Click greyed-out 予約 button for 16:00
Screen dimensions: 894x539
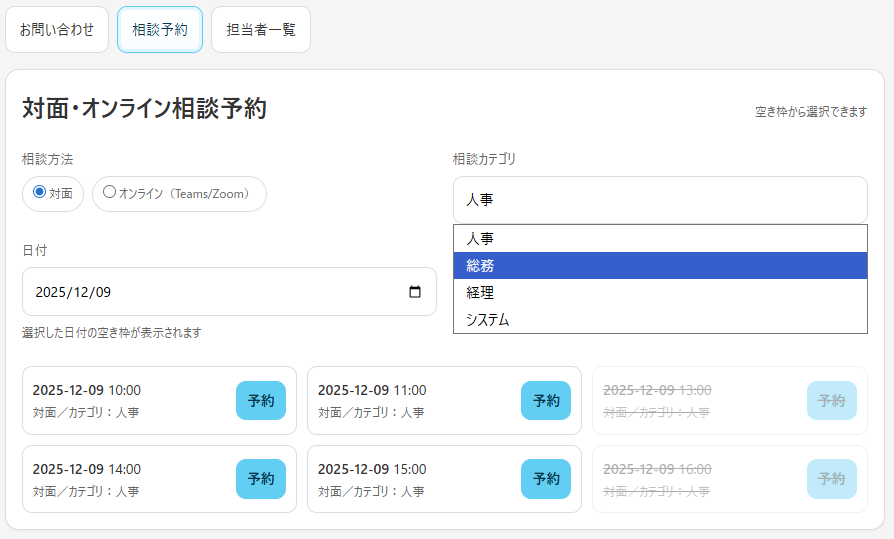831,479
